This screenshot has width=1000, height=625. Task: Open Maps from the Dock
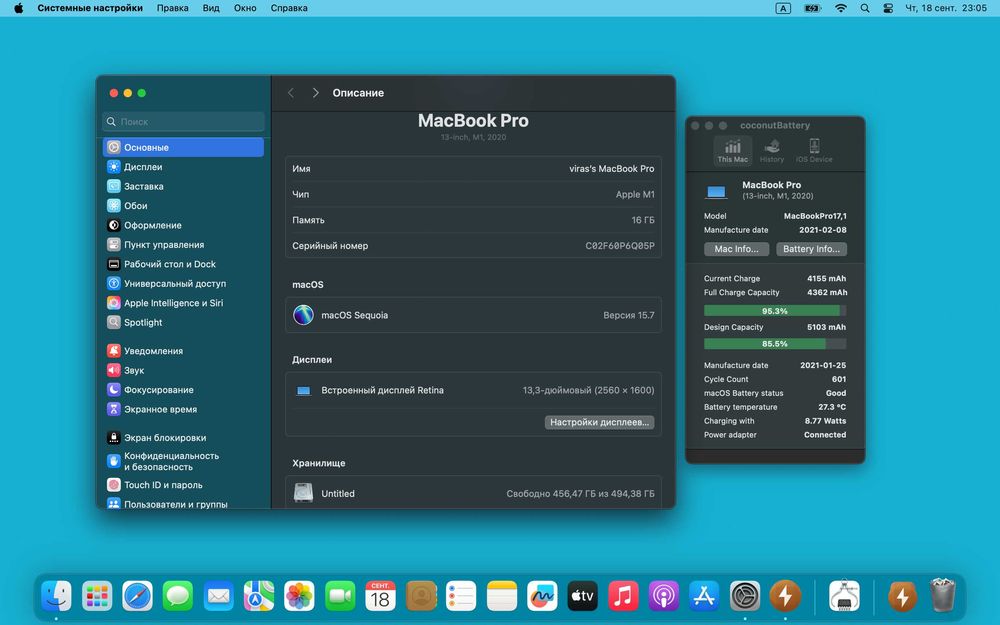click(x=259, y=597)
